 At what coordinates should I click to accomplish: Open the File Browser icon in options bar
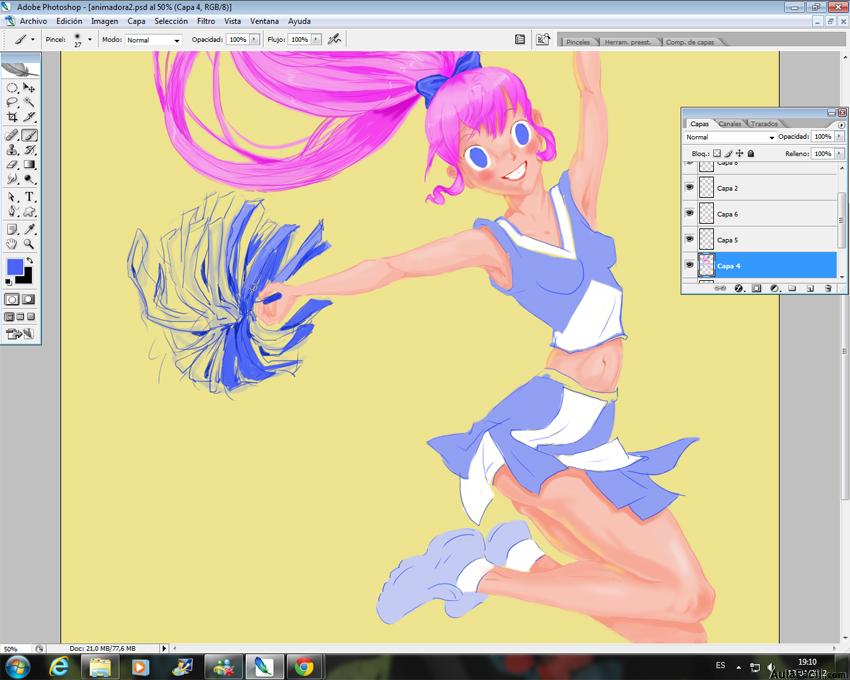[x=543, y=40]
